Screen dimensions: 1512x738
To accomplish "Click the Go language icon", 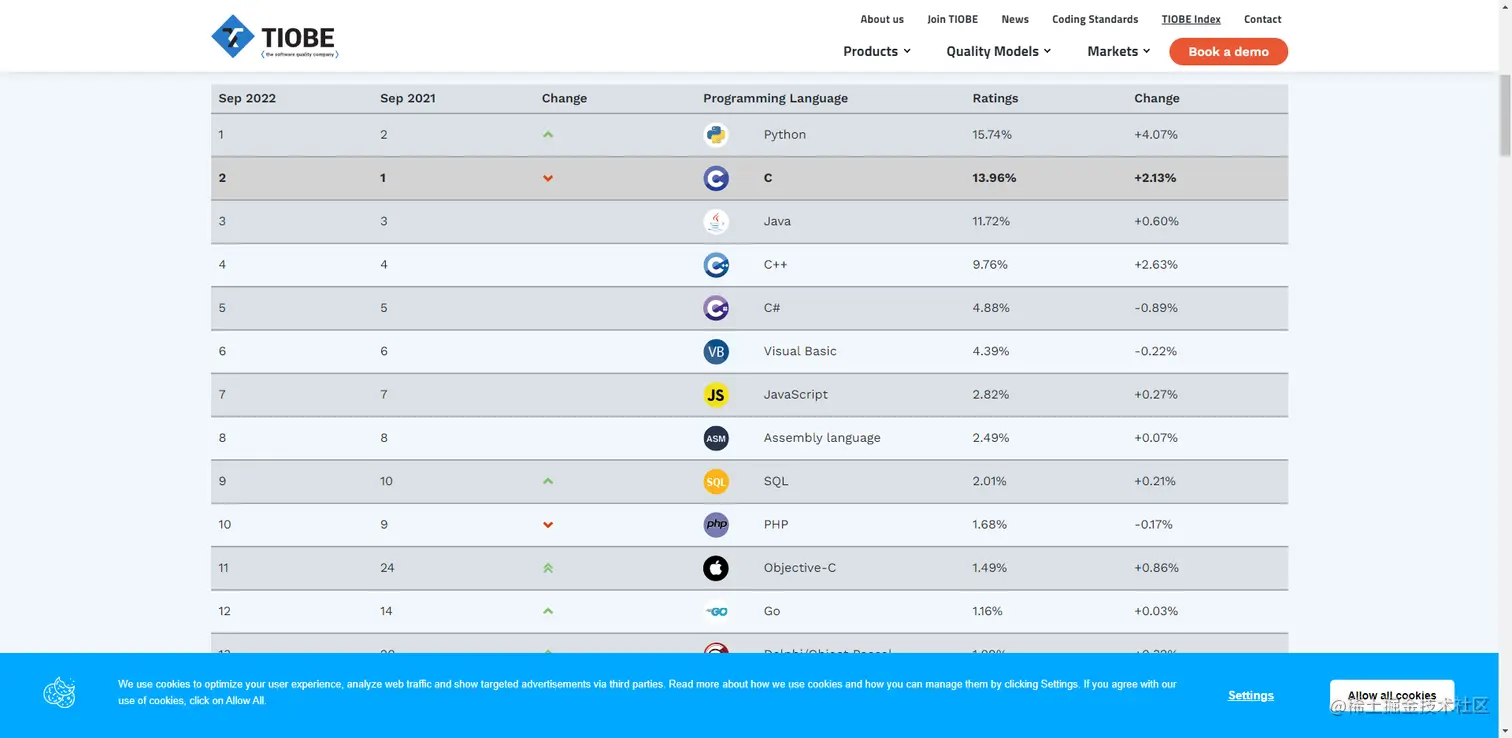I will (x=716, y=611).
